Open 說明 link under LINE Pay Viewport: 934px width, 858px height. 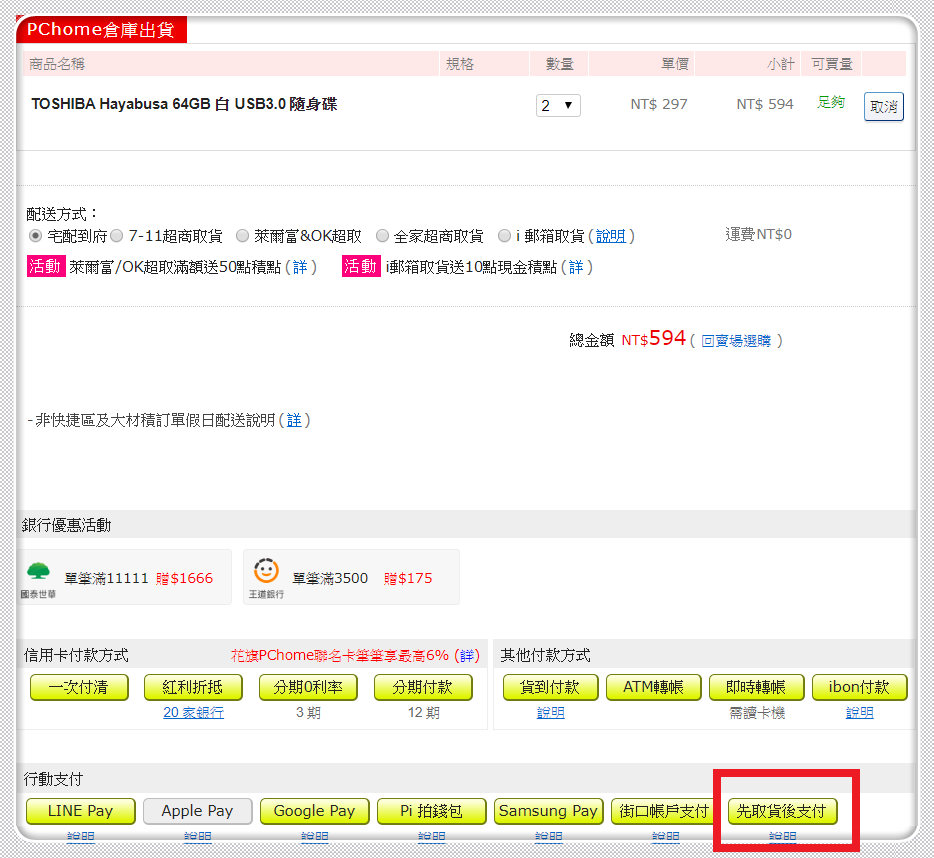(81, 836)
